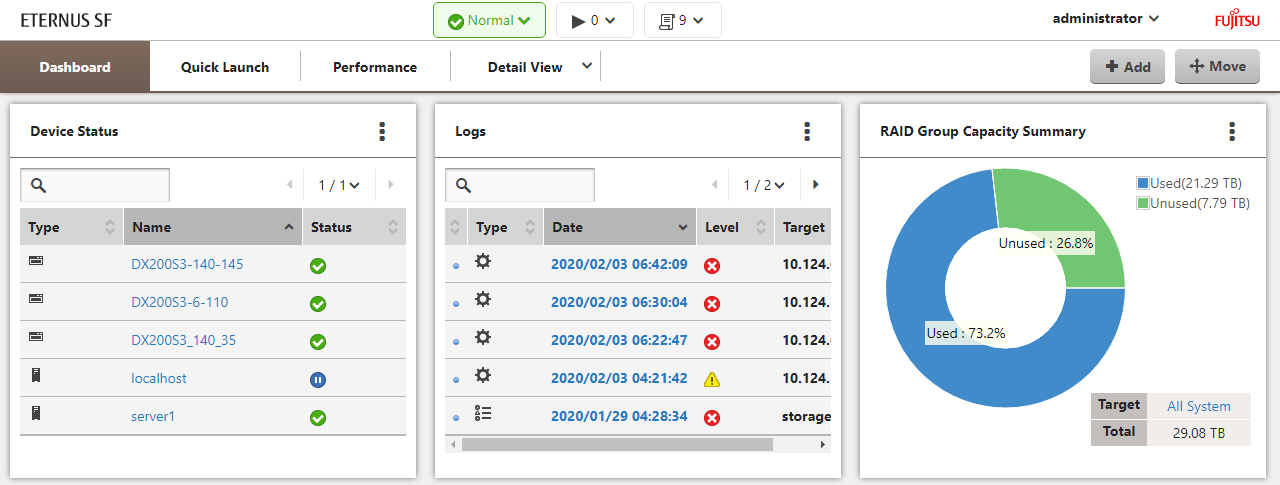The image size is (1280, 485).
Task: Open the running operations dropdown showing 0
Action: pyautogui.click(x=595, y=20)
